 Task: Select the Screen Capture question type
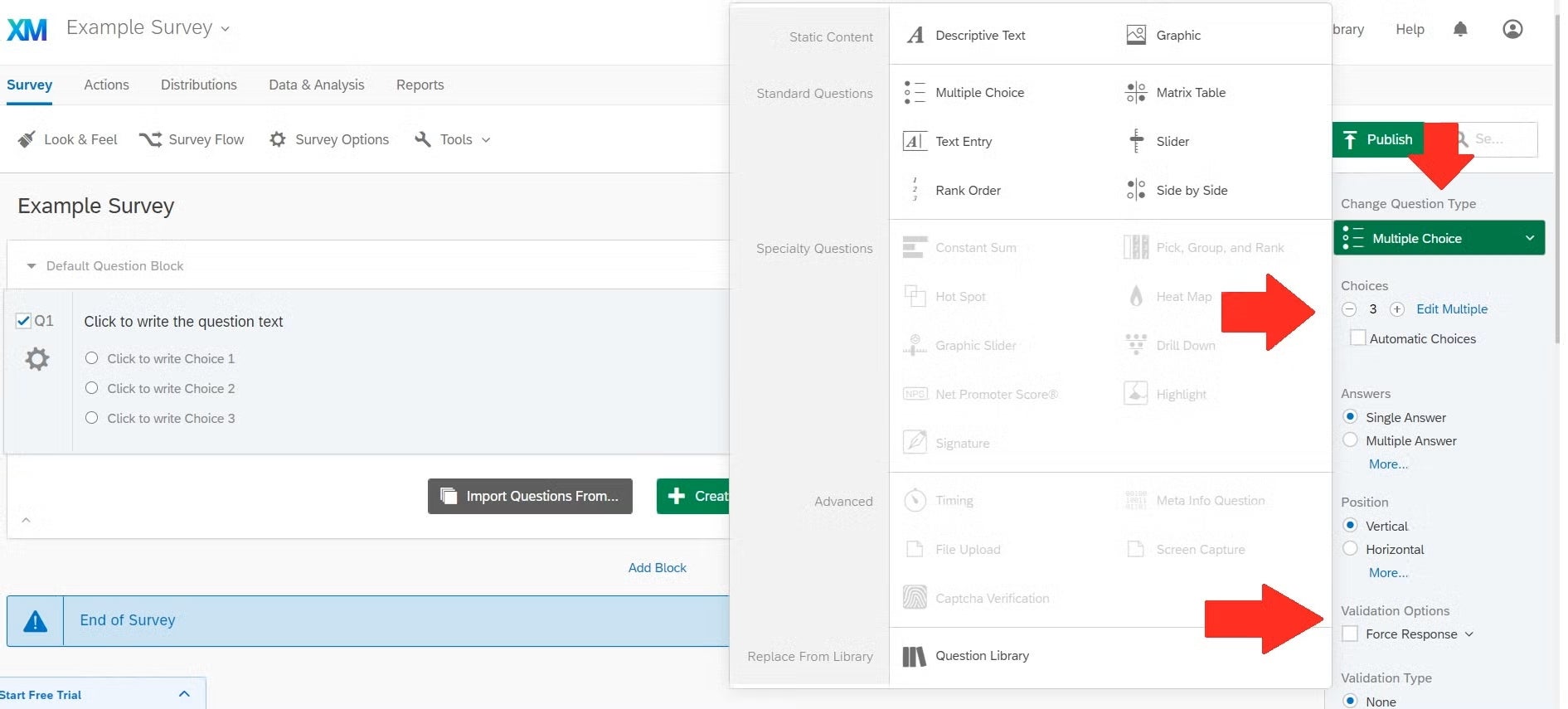[1186, 549]
